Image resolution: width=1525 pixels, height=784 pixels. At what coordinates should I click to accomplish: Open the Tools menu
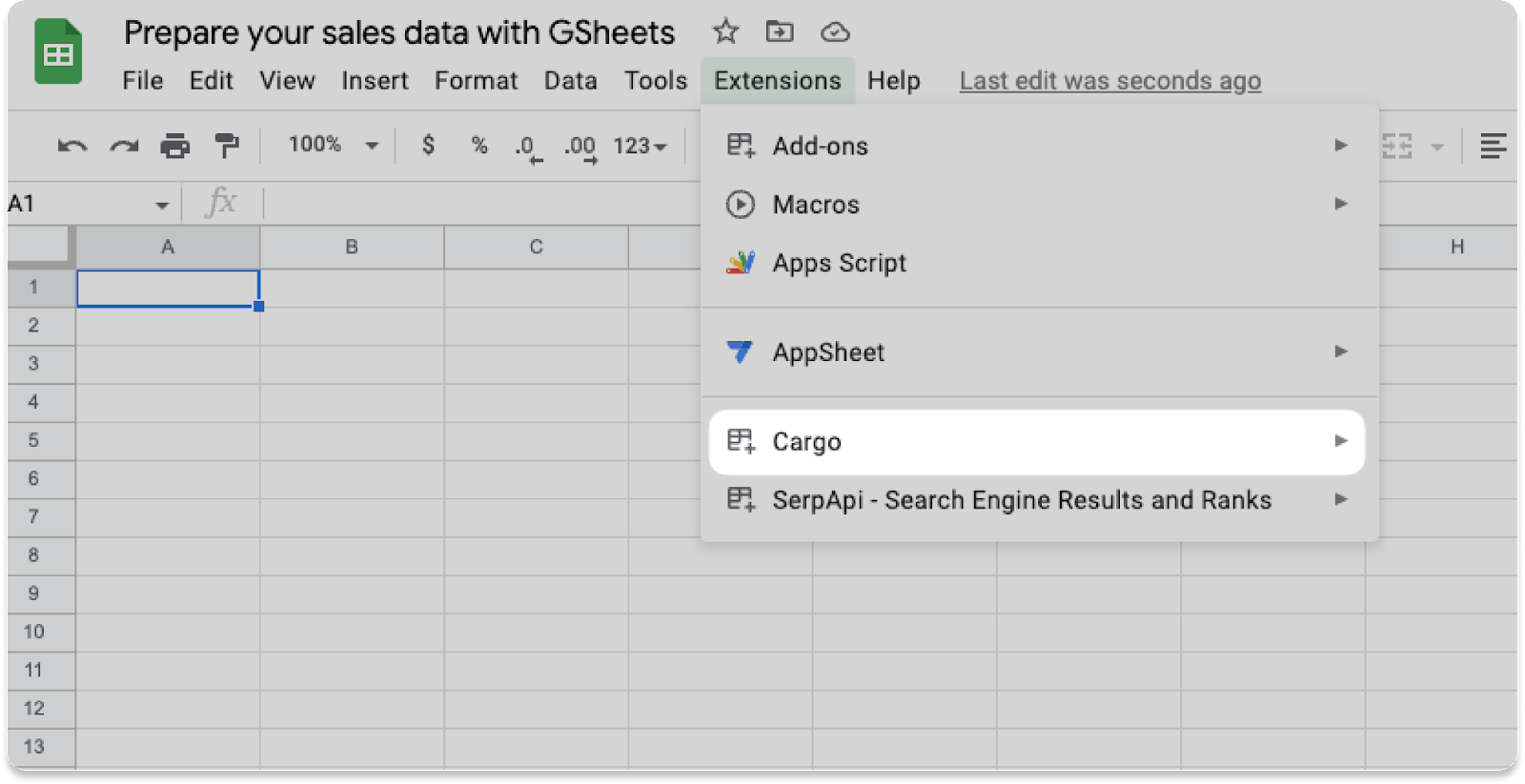[656, 81]
